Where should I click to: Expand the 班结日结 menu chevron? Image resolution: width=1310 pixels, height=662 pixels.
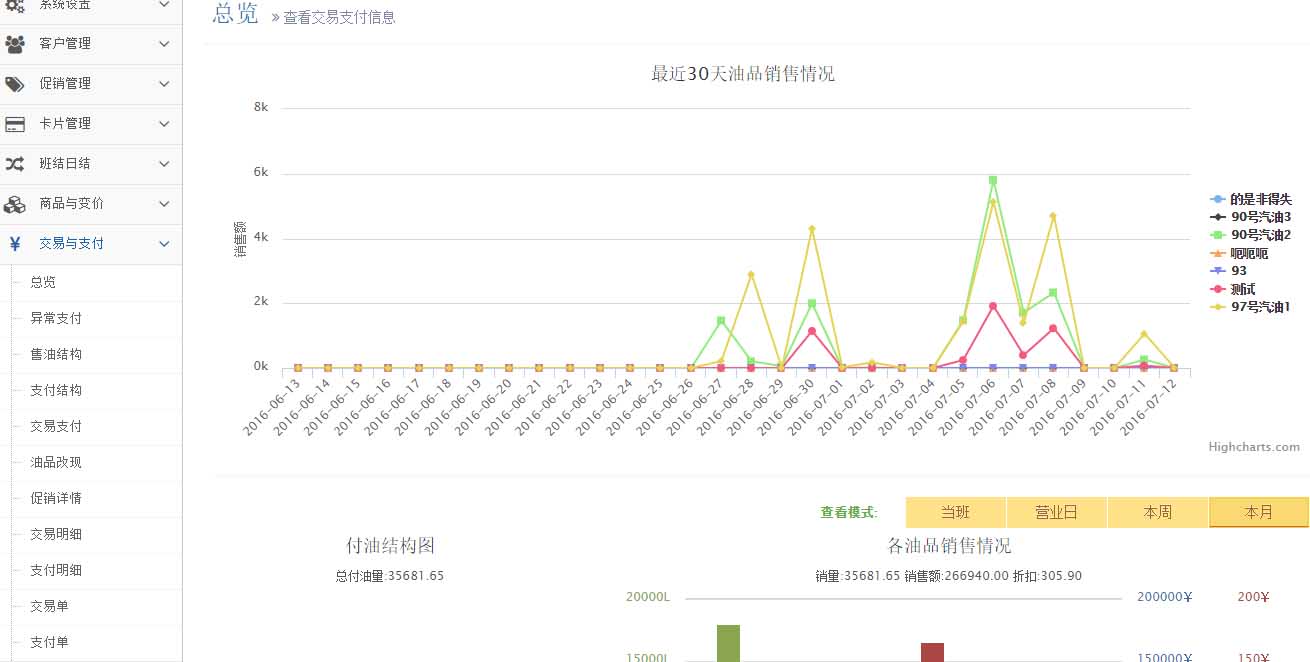pos(165,164)
